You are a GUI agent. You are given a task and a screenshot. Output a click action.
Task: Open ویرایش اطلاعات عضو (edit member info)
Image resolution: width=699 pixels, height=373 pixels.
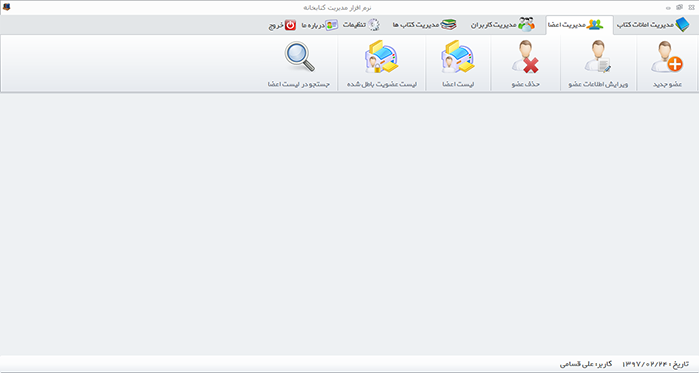click(x=598, y=63)
